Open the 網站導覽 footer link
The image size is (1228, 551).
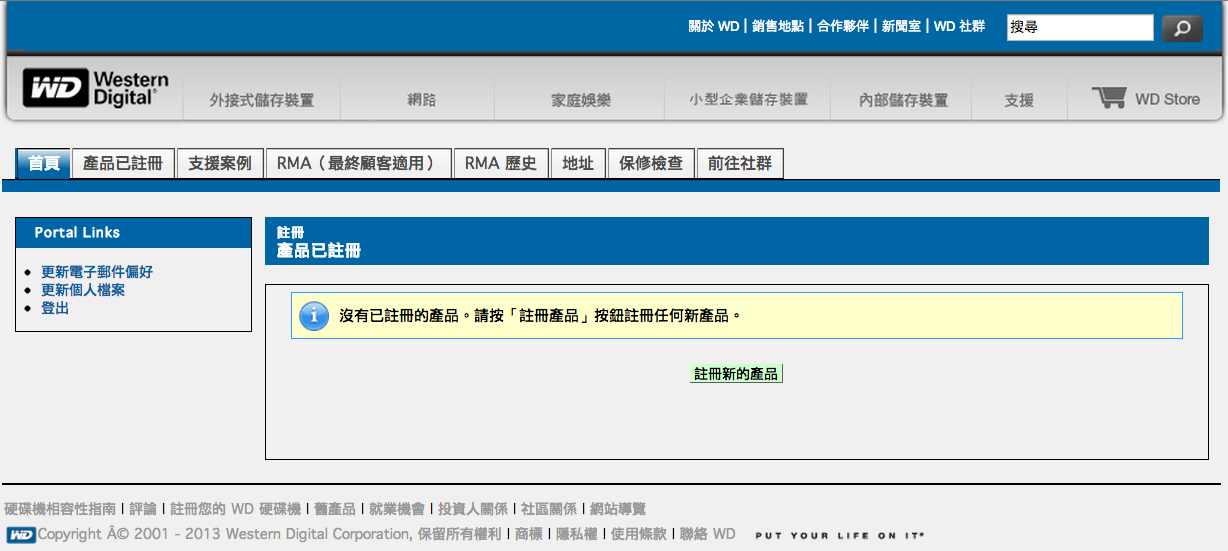[x=618, y=509]
